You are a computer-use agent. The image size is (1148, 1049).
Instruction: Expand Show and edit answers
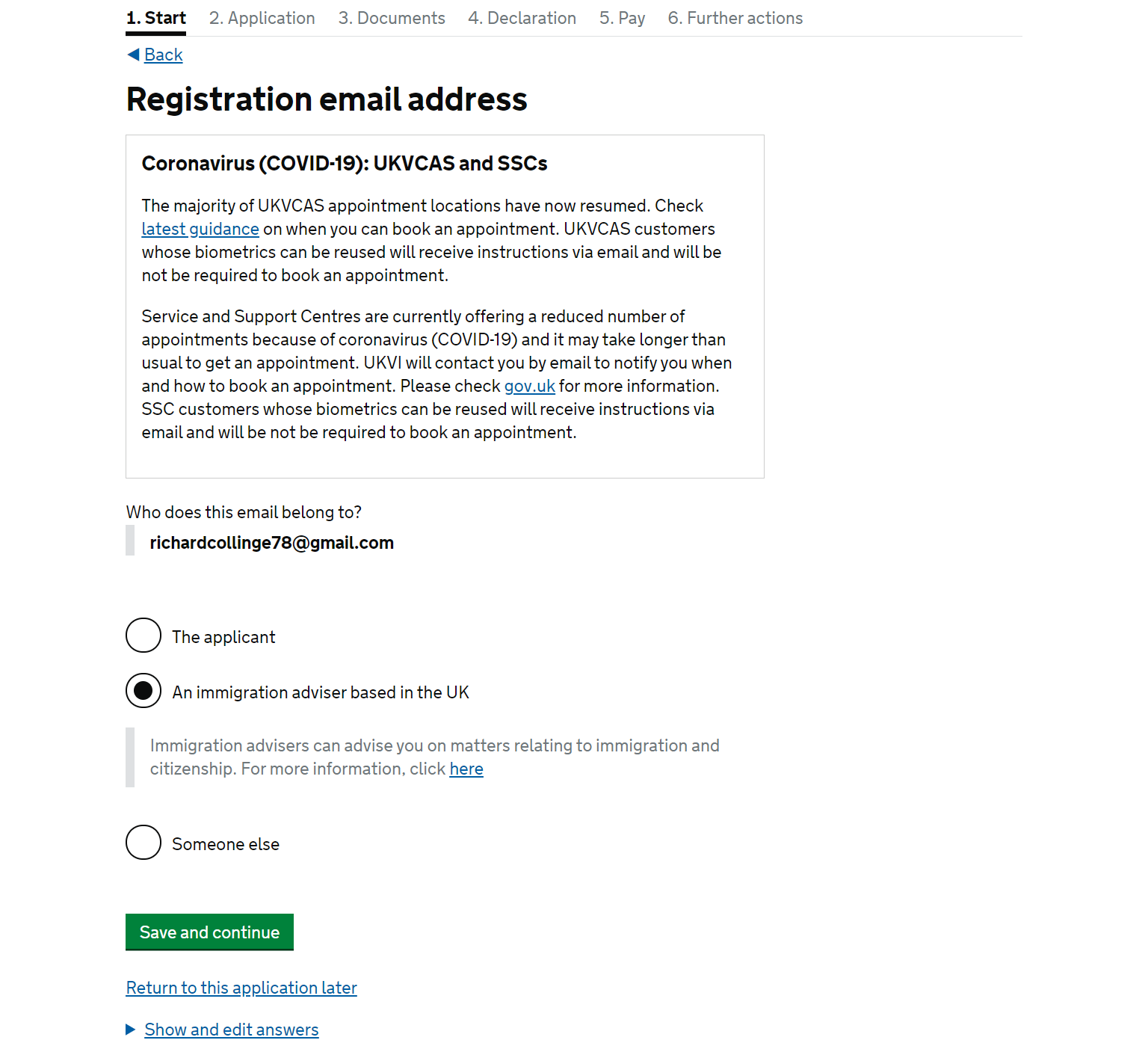(232, 1030)
